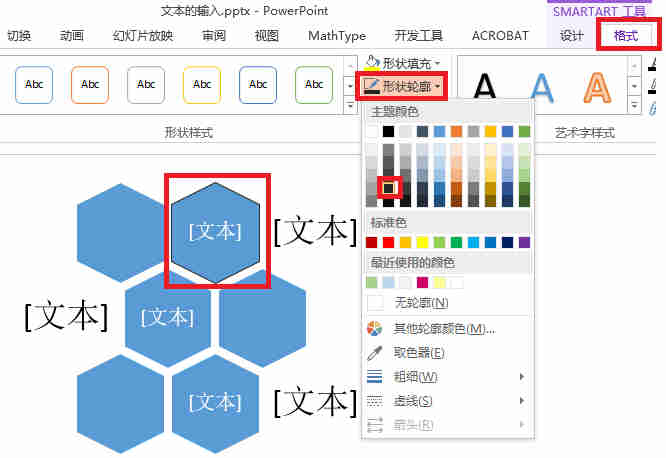This screenshot has height=458, width=666.
Task: Apply the black WordArt A style
Action: pyautogui.click(x=485, y=86)
